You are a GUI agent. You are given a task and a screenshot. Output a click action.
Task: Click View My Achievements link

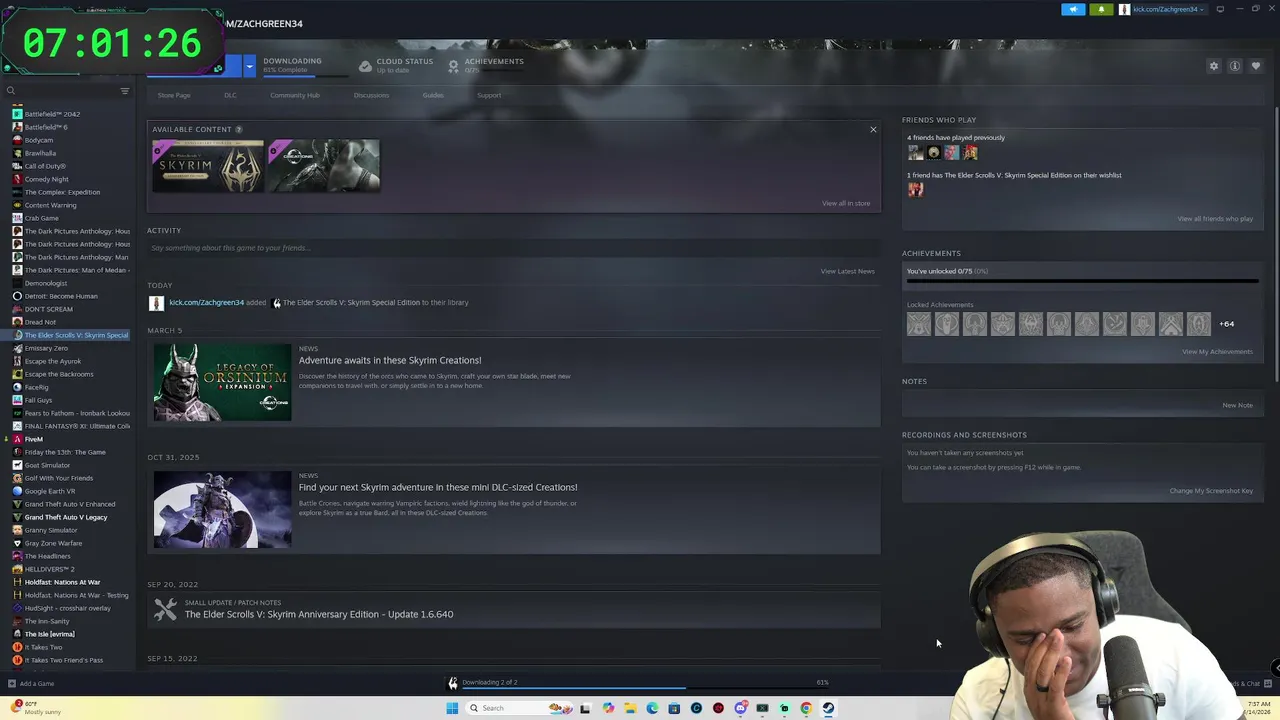click(1217, 352)
